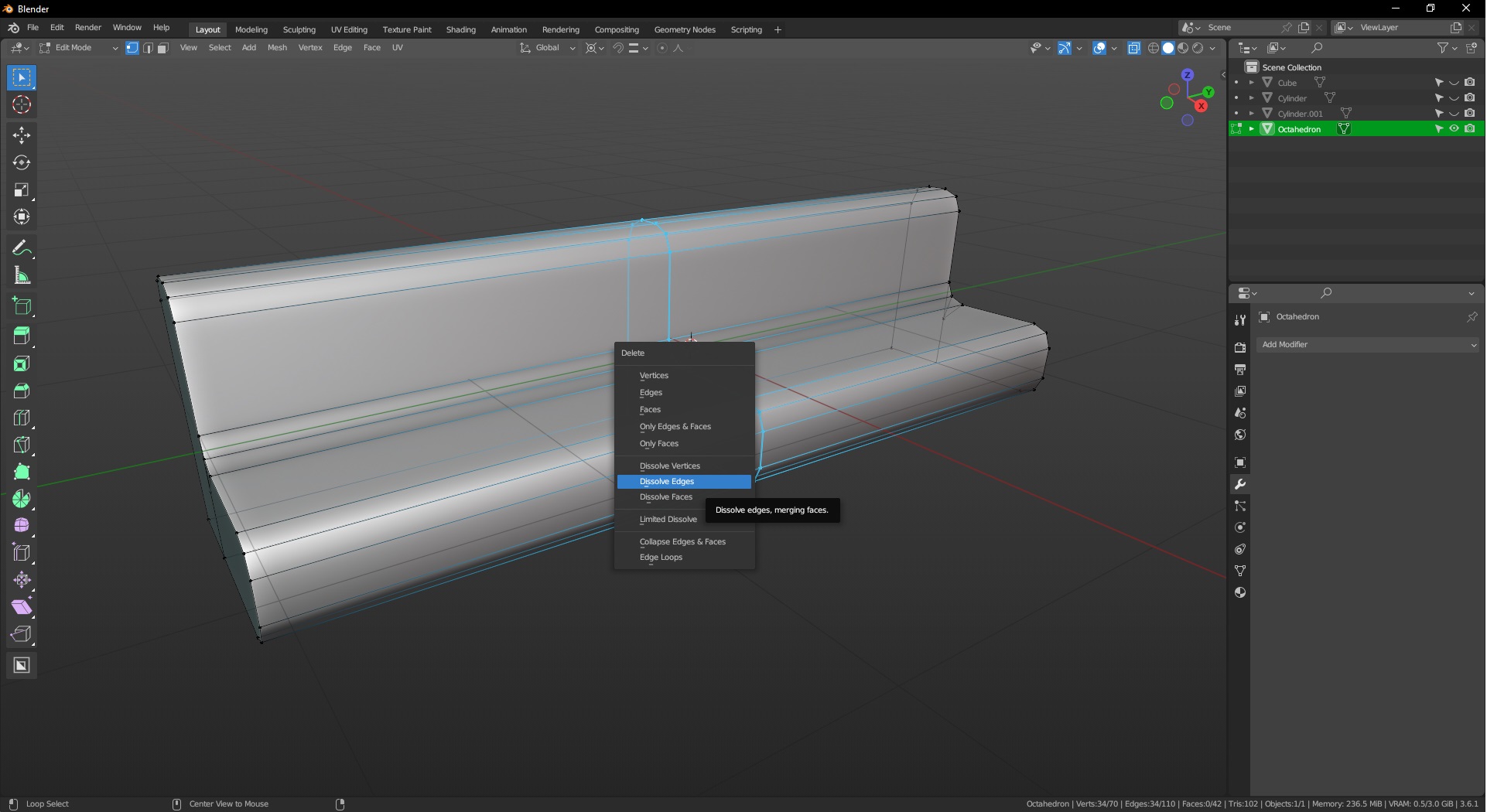Open the Material properties tab
1487x812 pixels.
point(1240,593)
